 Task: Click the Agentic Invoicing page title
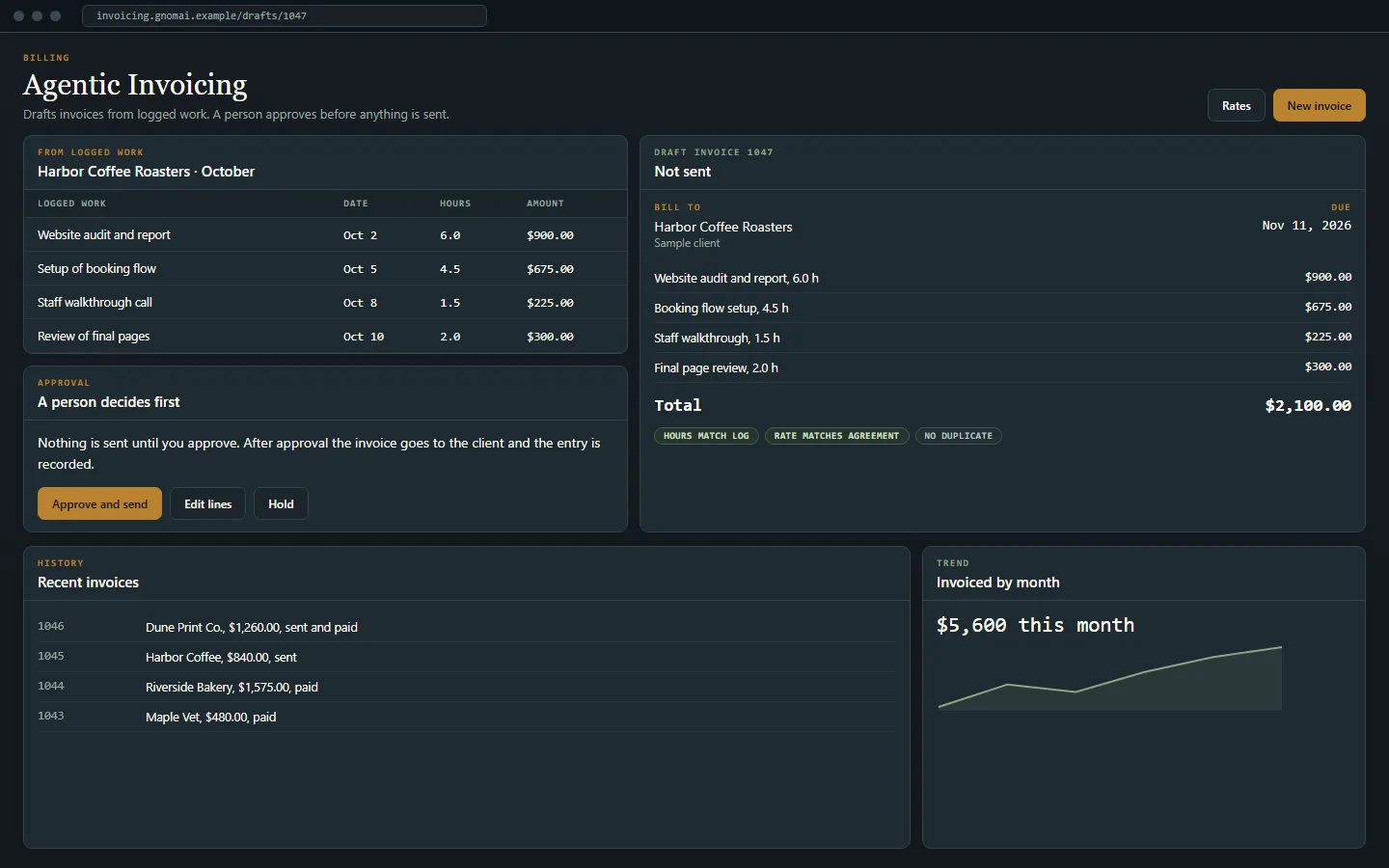coord(135,85)
